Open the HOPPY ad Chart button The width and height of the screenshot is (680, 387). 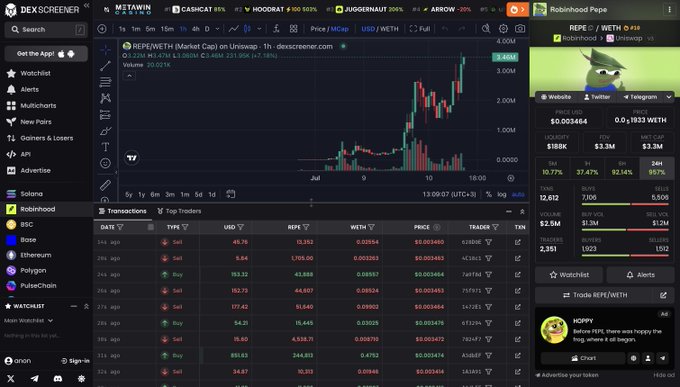[583, 358]
